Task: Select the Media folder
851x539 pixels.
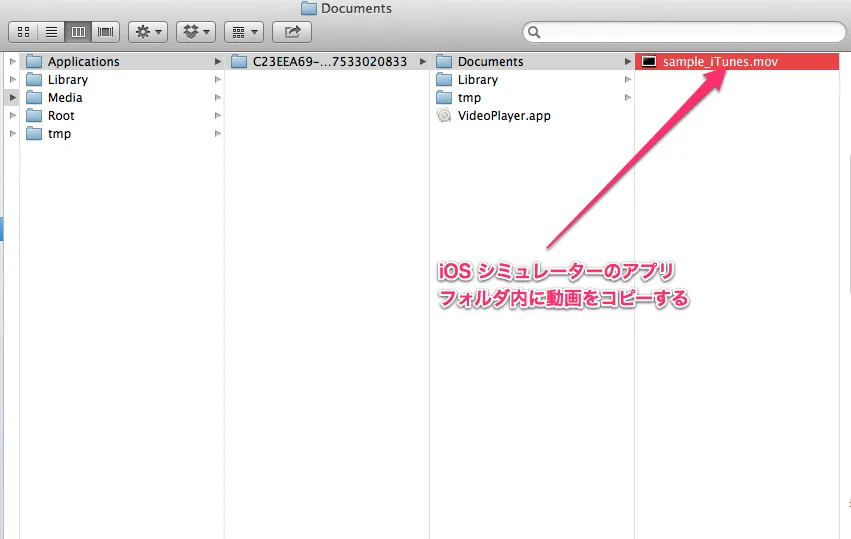Action: click(122, 98)
